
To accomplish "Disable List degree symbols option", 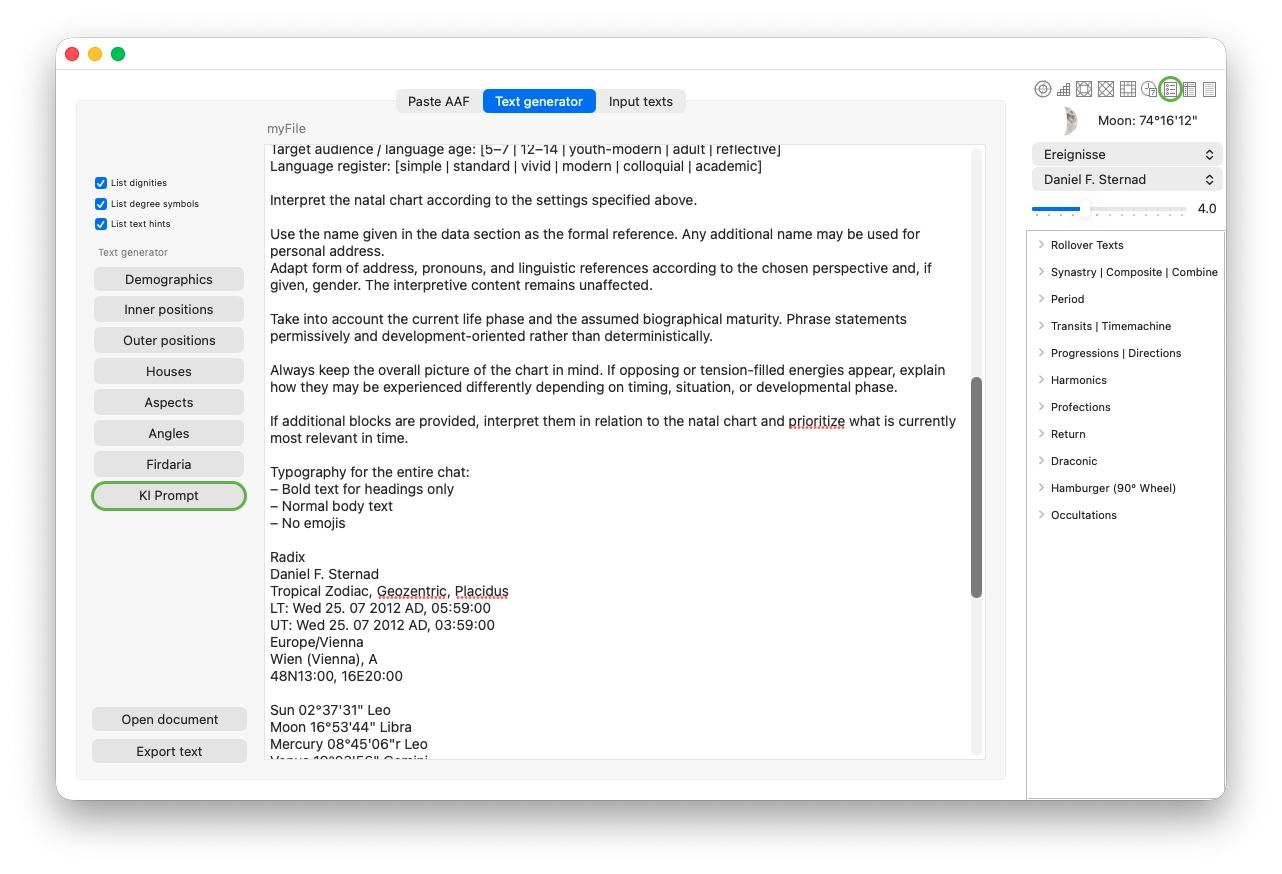I will 101,203.
